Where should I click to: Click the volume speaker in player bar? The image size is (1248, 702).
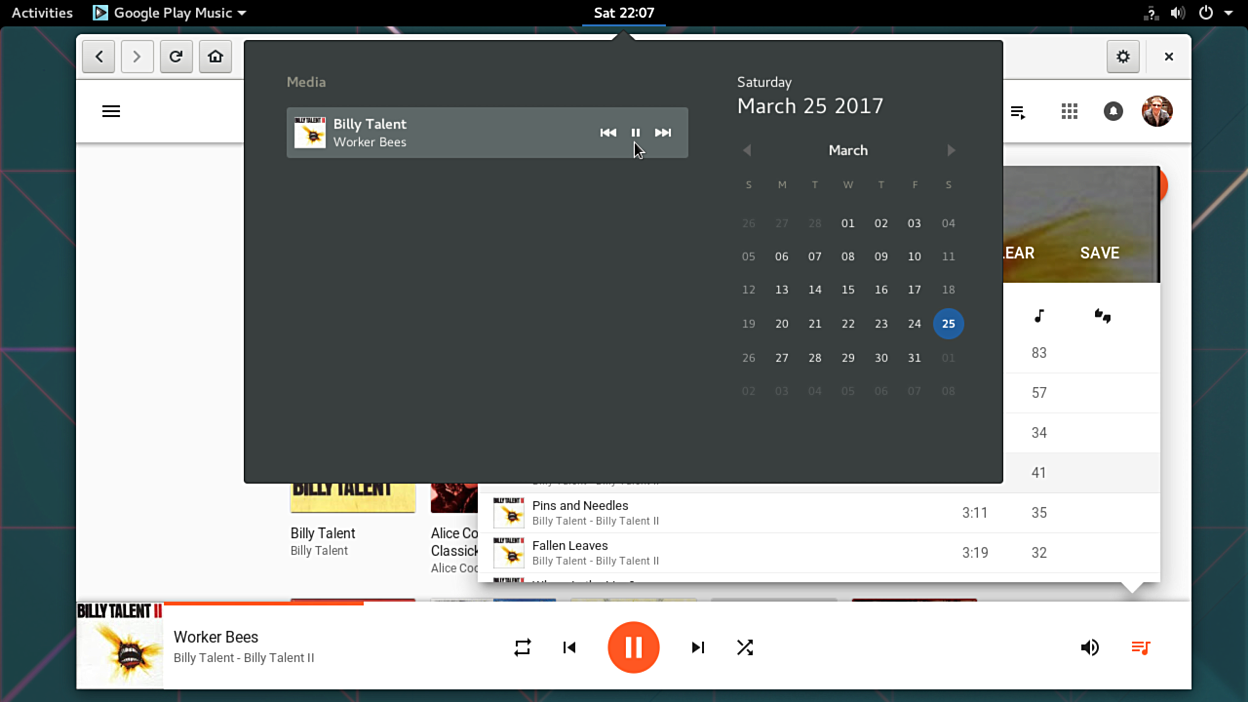tap(1090, 648)
